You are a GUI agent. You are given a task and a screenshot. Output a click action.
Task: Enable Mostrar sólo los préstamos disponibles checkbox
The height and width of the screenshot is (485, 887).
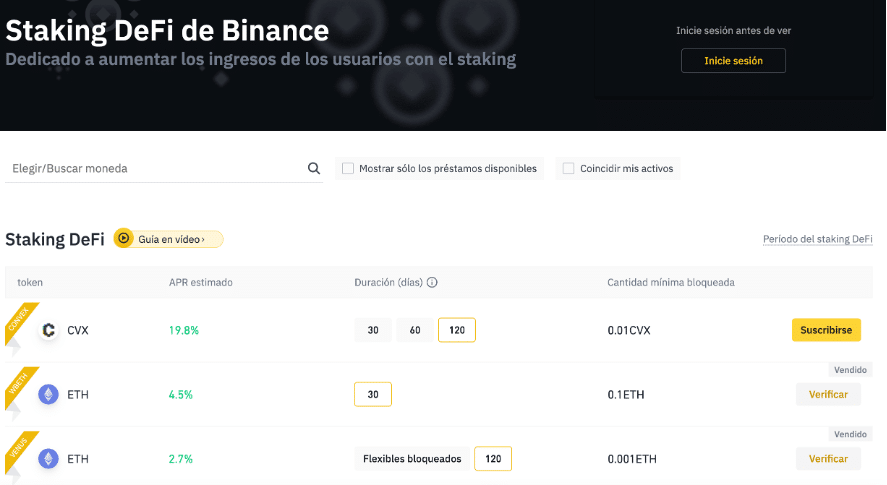348,169
